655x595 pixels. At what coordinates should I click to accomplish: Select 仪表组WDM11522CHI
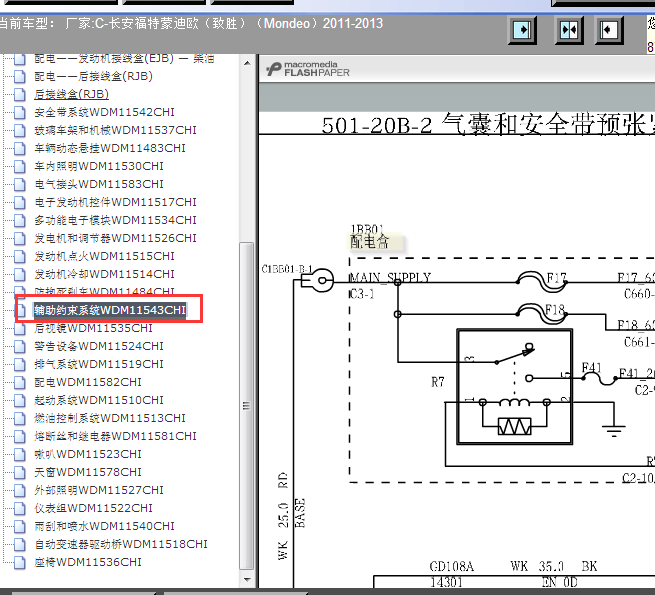tap(94, 508)
